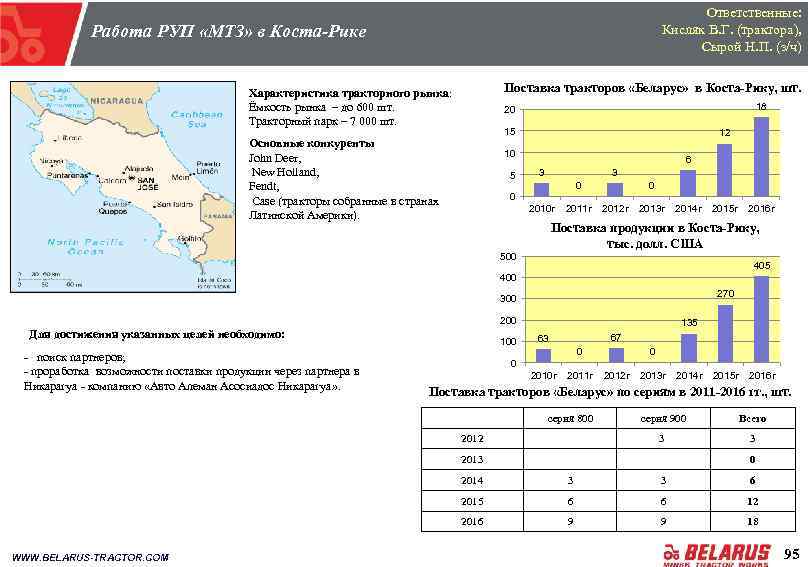Select line 'Тракторный парк – 7 000 шт.'

point(323,122)
